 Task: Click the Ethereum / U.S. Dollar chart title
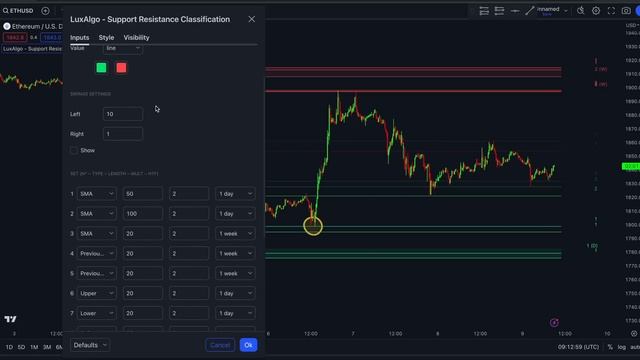point(37,27)
